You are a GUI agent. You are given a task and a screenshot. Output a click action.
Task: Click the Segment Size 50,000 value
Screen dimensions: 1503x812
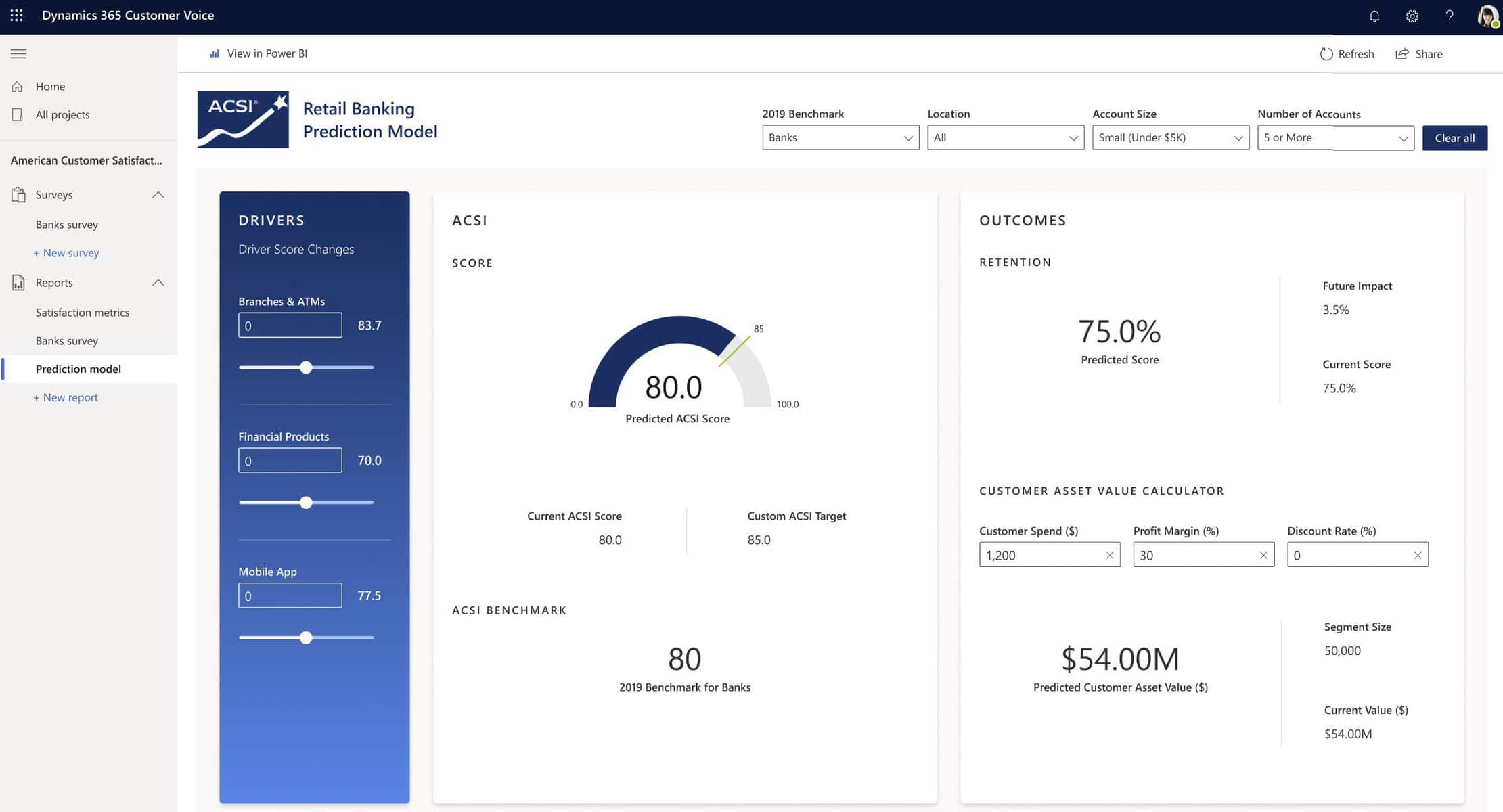coord(1343,651)
